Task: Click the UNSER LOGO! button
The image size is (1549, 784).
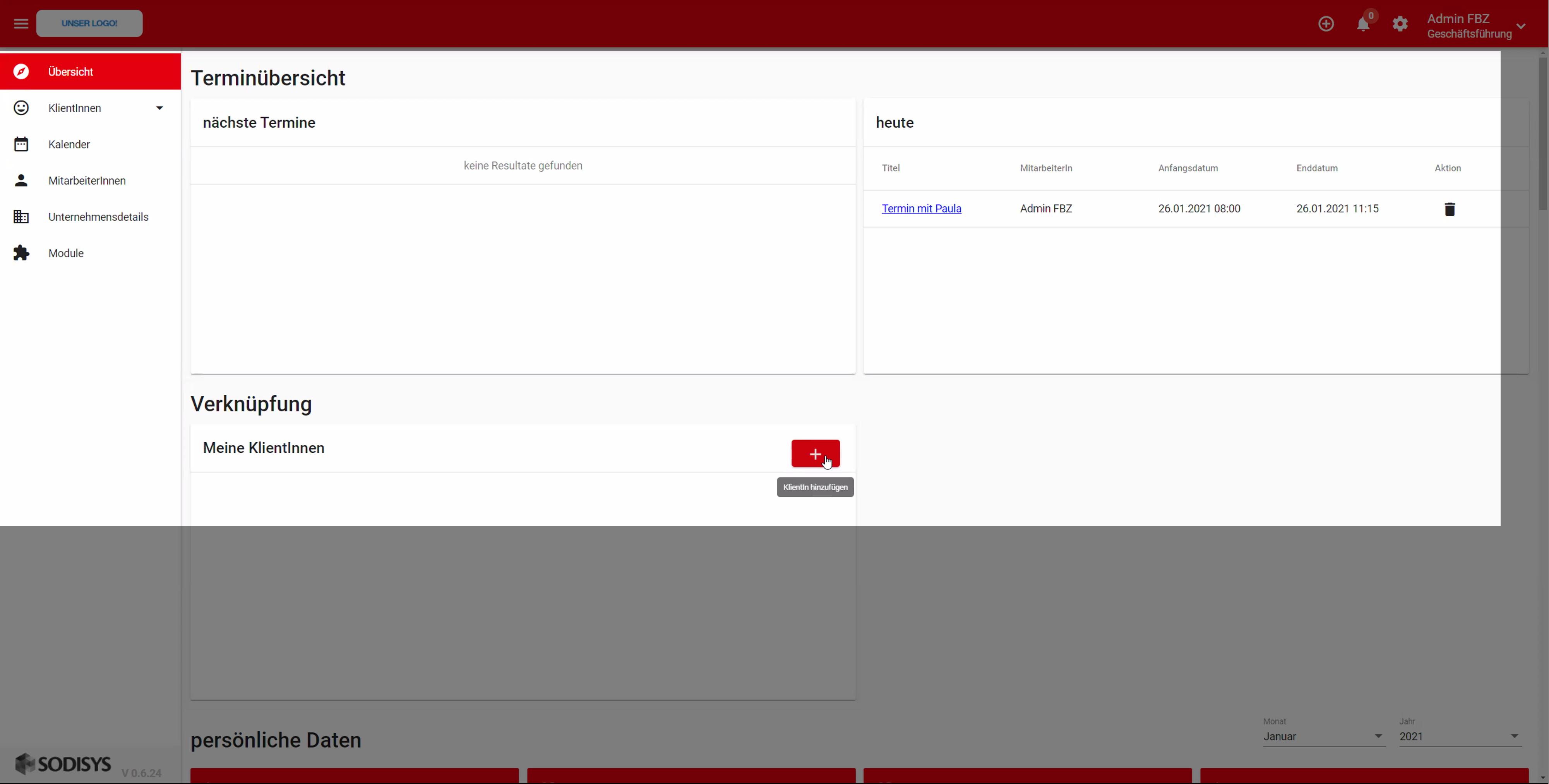Action: tap(89, 24)
